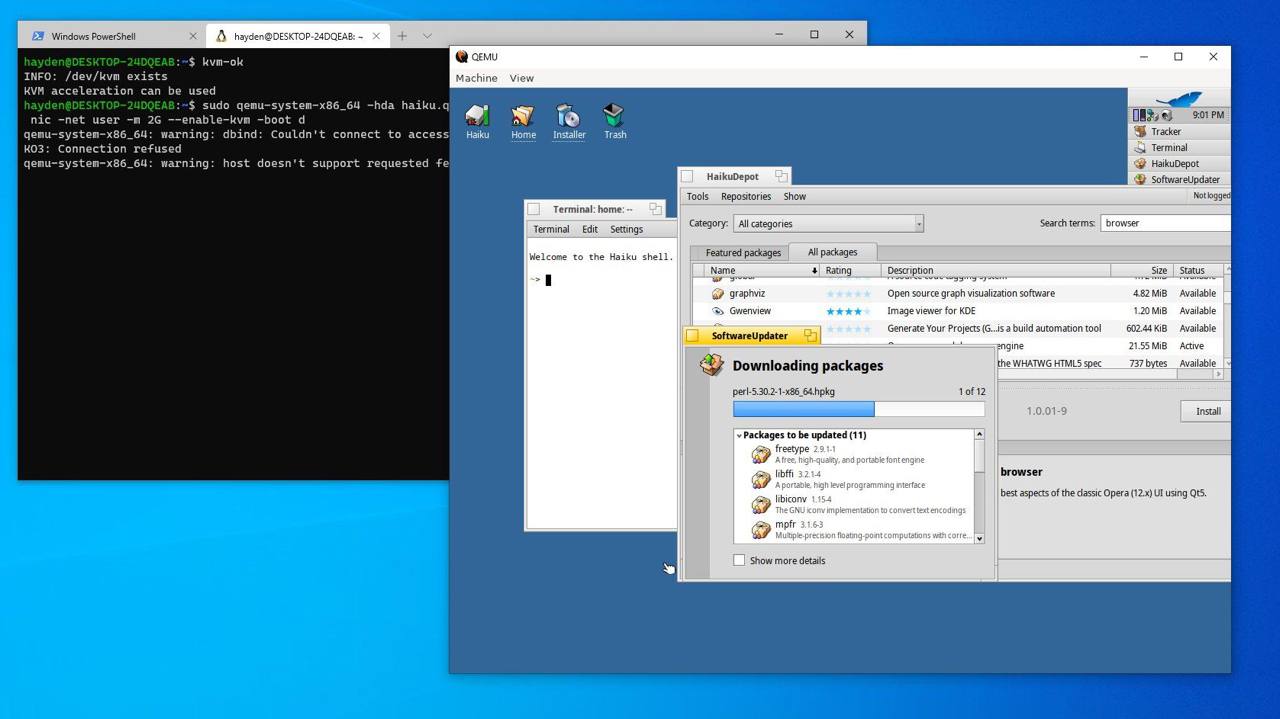1280x719 pixels.
Task: Sort by the Size column header
Action: tap(1141, 270)
